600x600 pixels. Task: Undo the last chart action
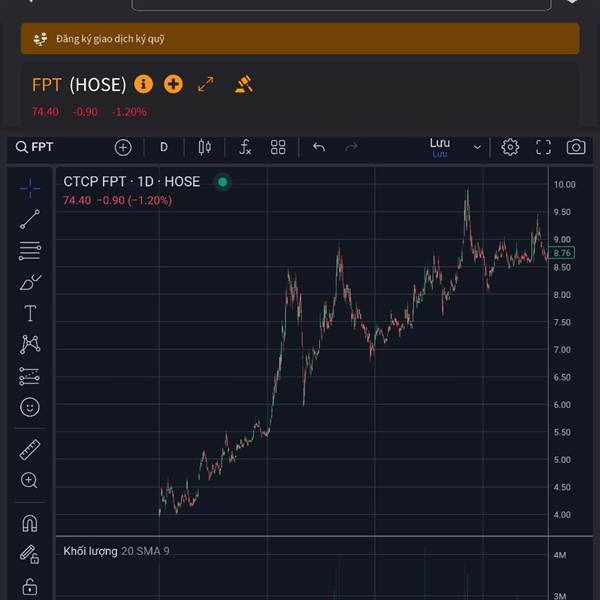[319, 147]
